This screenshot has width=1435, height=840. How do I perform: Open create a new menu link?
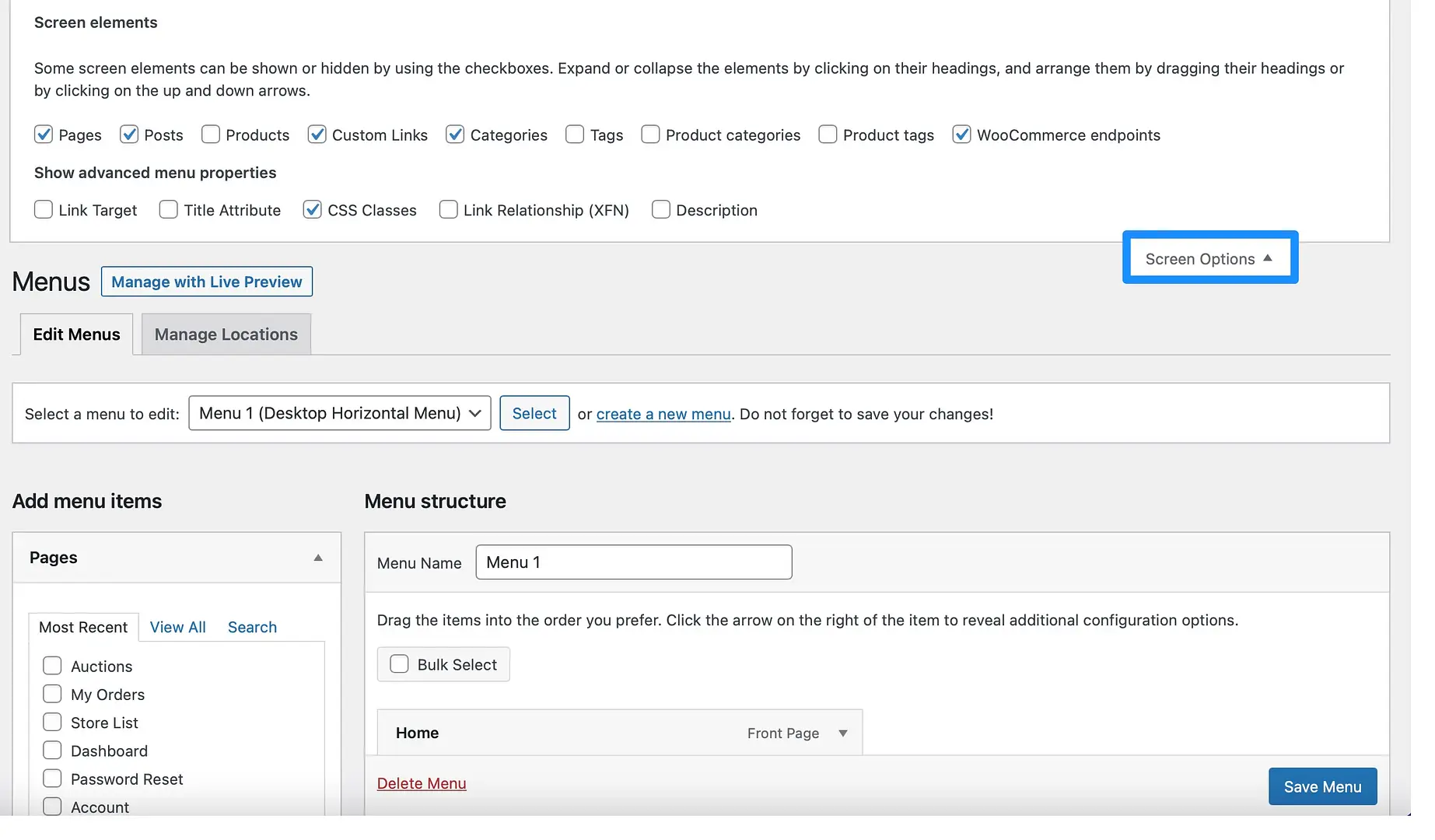pyautogui.click(x=663, y=414)
